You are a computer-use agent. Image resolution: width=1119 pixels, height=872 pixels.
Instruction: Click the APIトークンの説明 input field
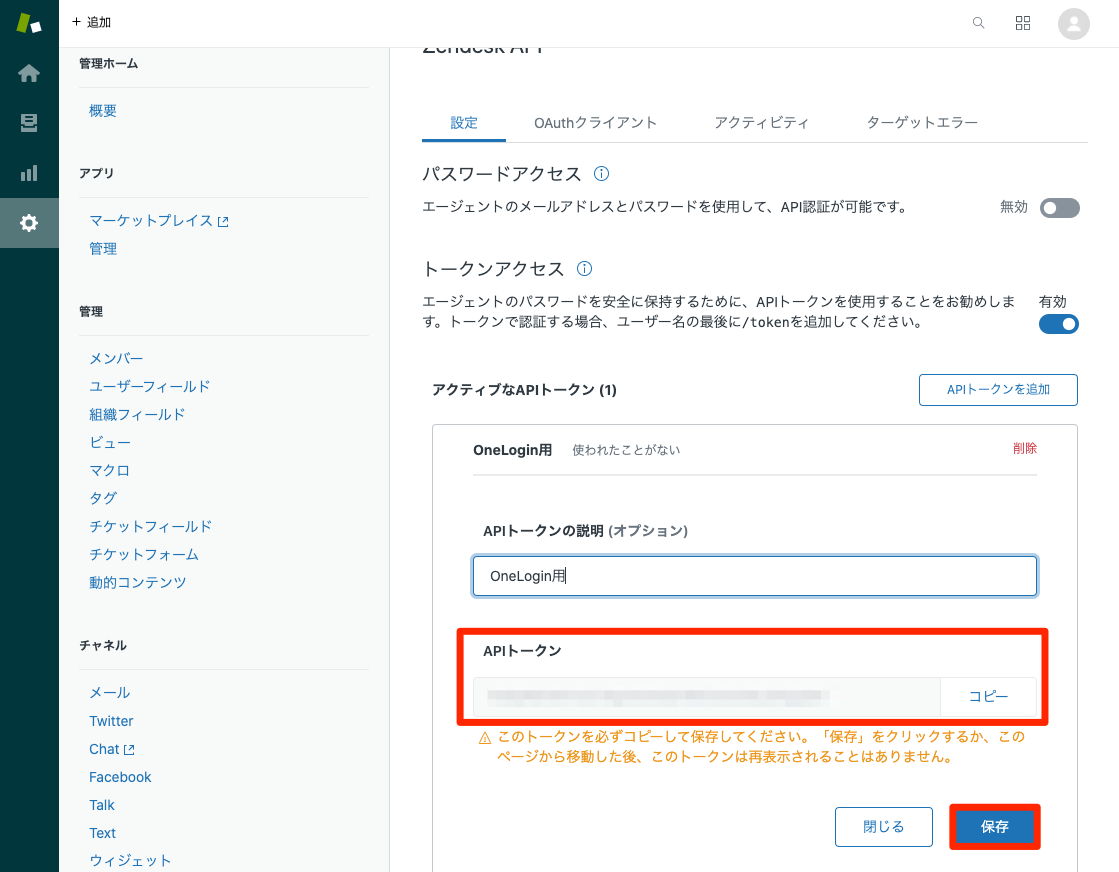754,576
